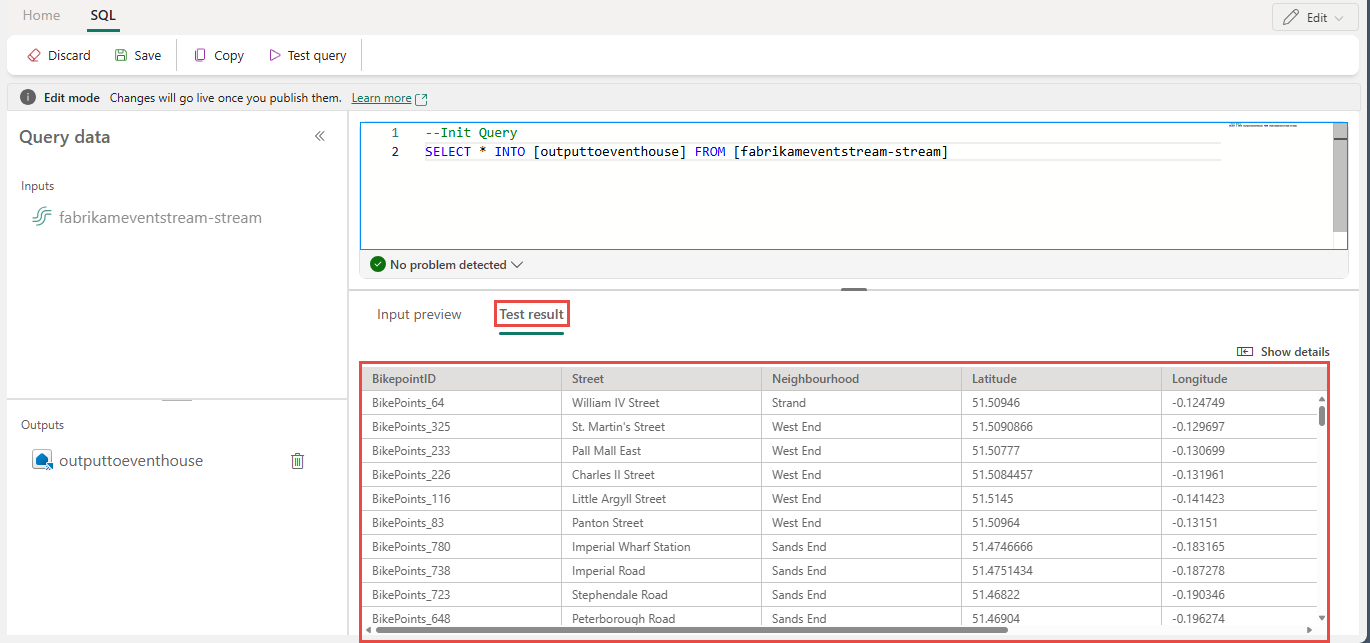Select the SQL tab

[x=103, y=16]
